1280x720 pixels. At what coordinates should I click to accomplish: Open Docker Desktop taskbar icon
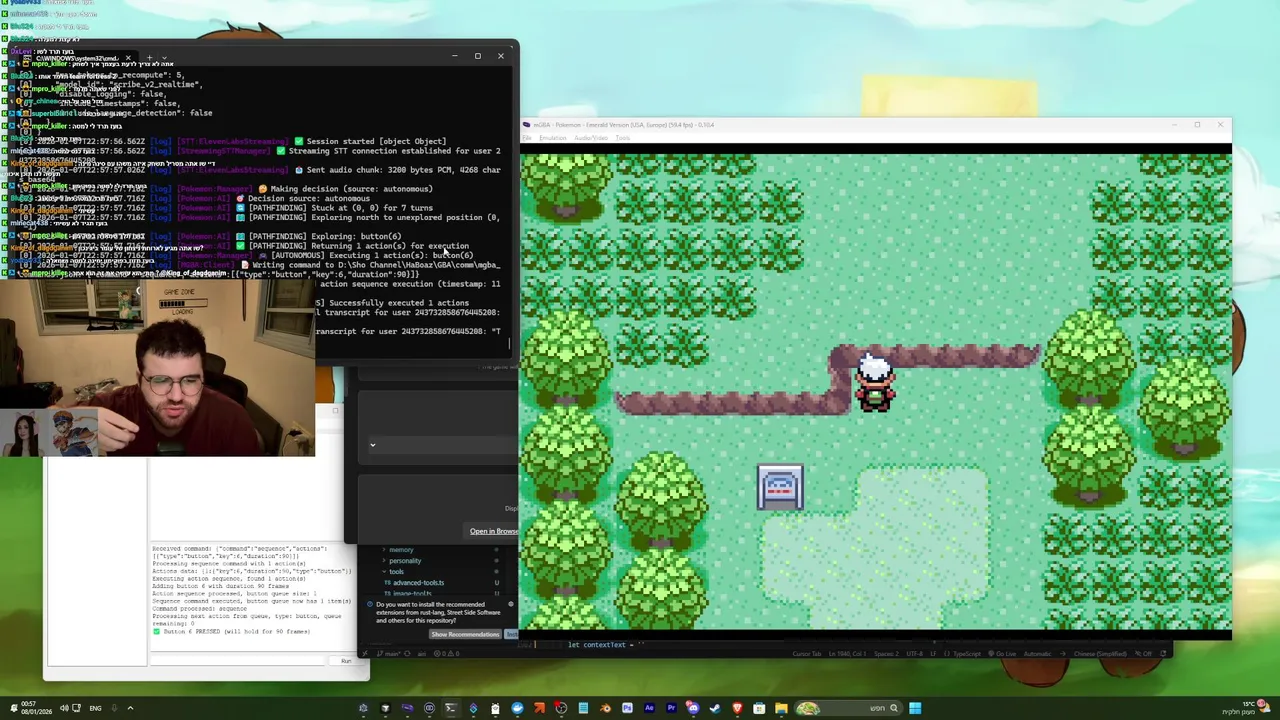tap(517, 709)
